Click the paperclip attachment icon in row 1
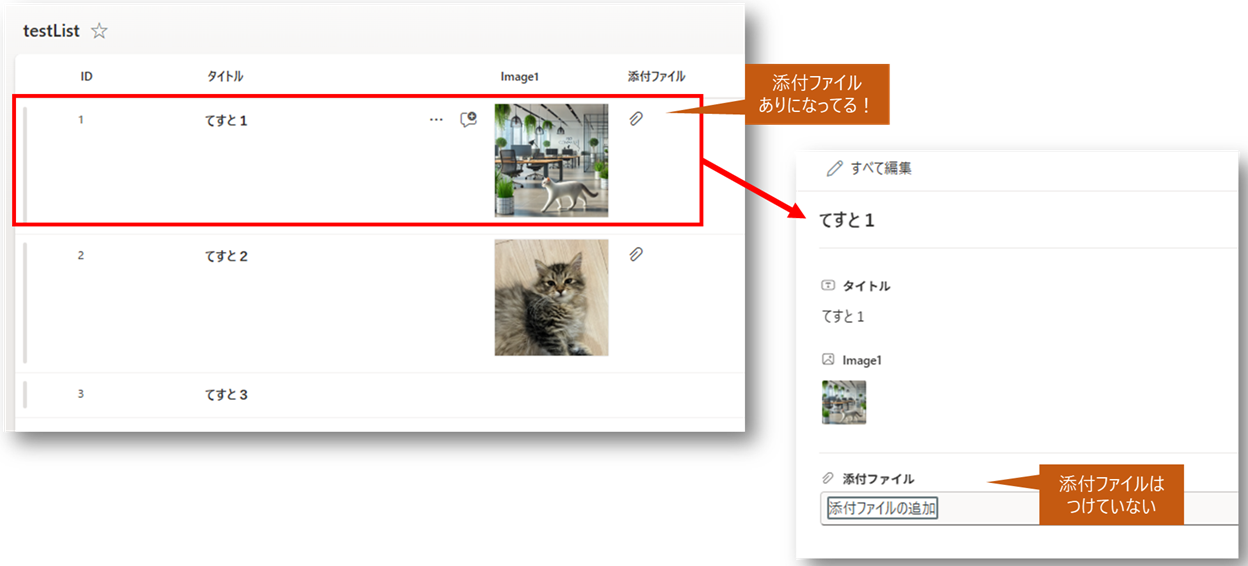Image resolution: width=1248 pixels, height=566 pixels. point(636,119)
